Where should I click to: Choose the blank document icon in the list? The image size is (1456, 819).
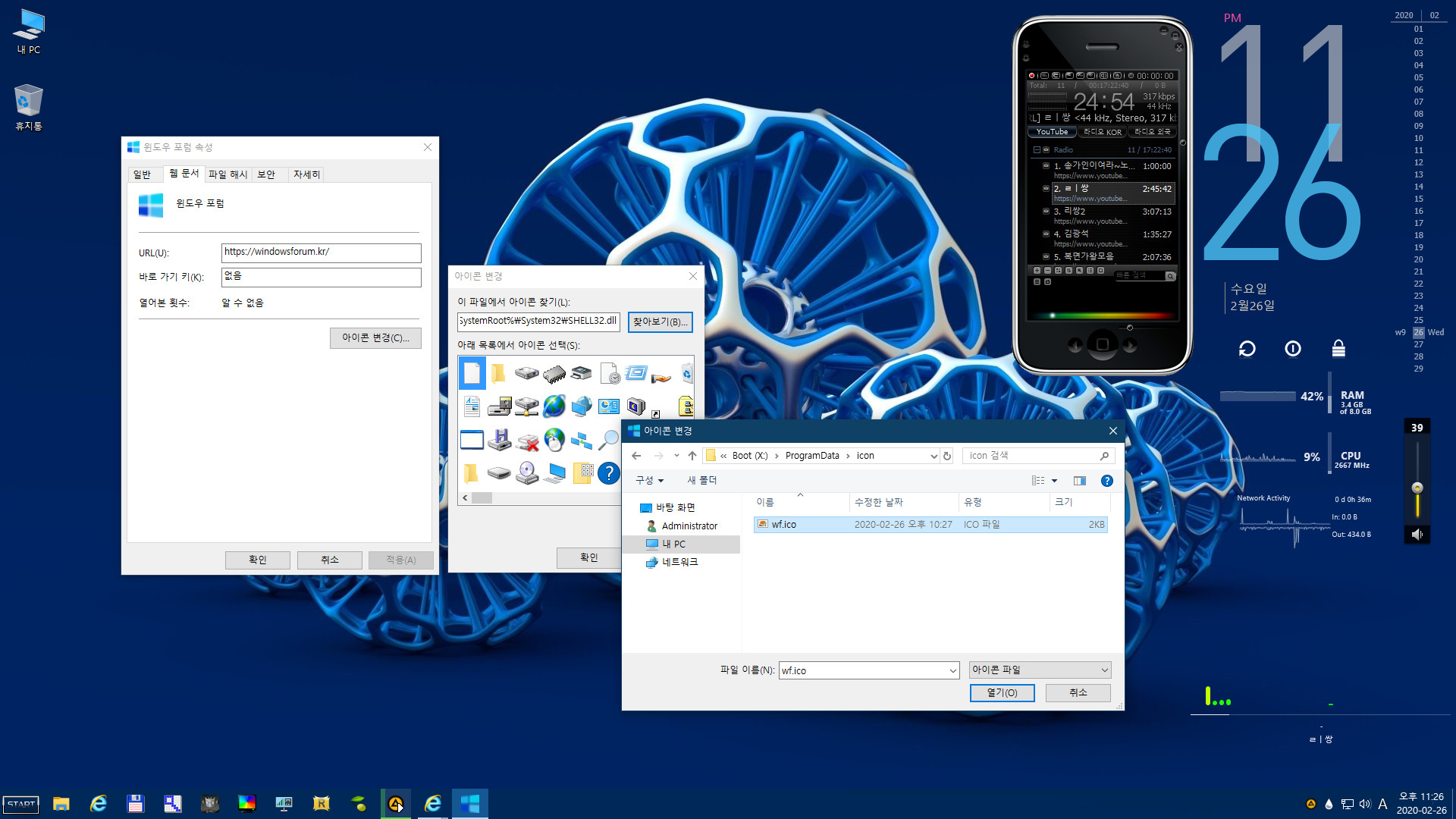pyautogui.click(x=472, y=373)
